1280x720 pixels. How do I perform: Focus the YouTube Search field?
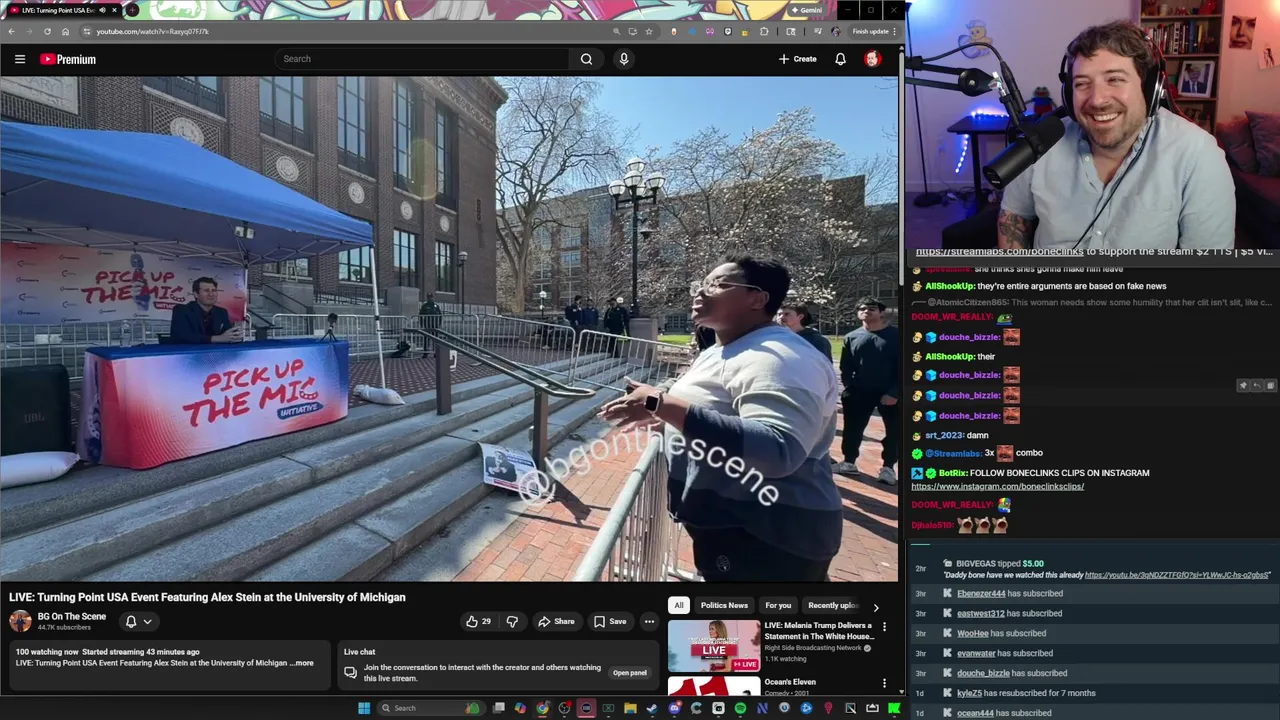pyautogui.click(x=423, y=59)
